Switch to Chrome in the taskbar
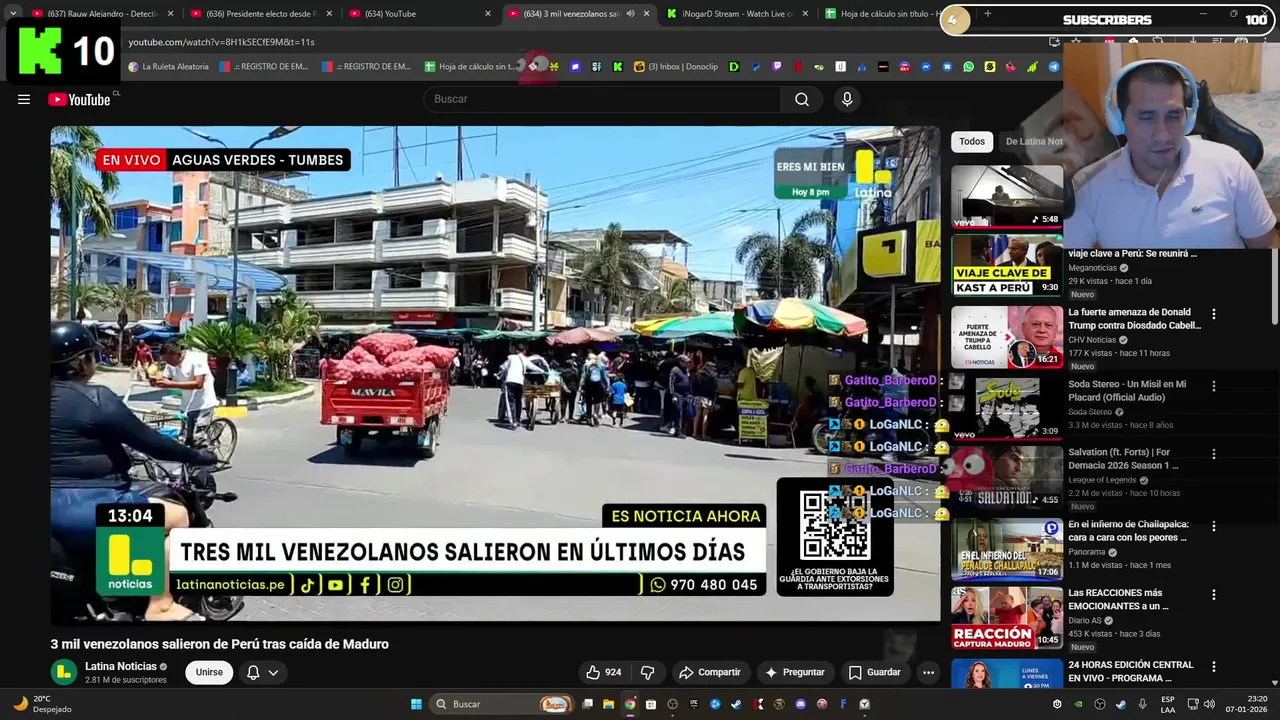 pos(630,704)
